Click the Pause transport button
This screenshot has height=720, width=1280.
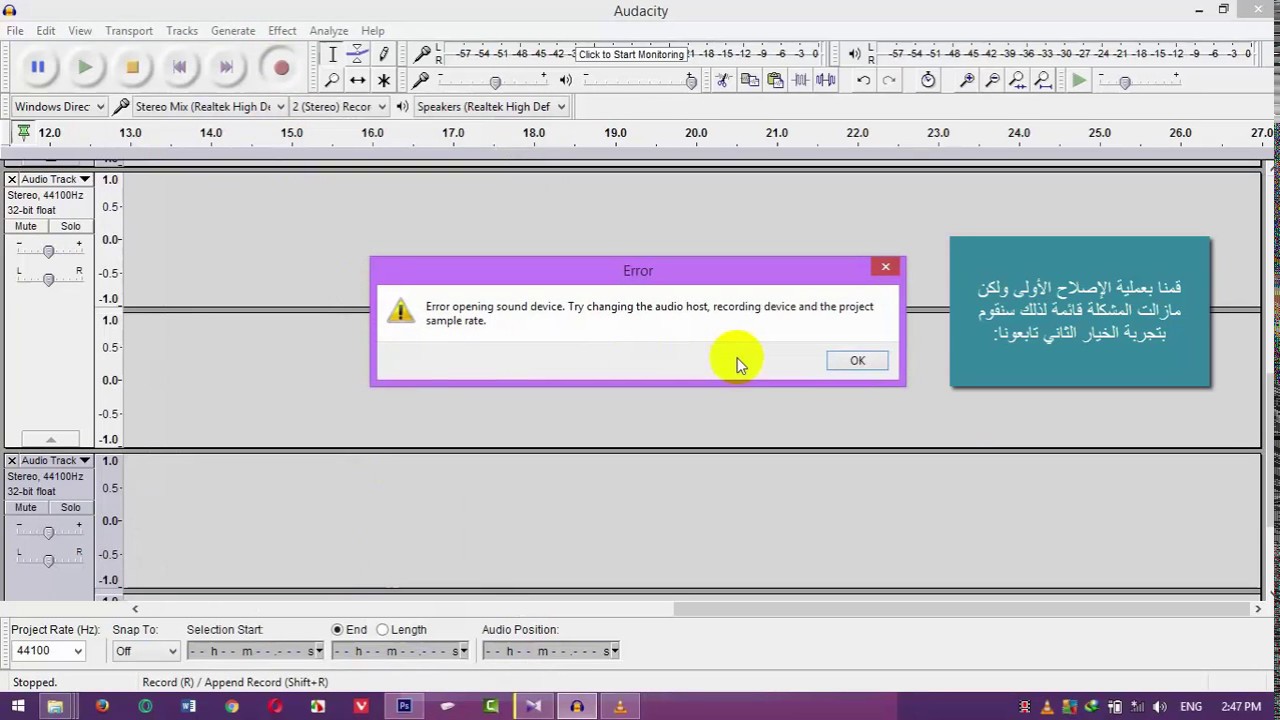38,67
